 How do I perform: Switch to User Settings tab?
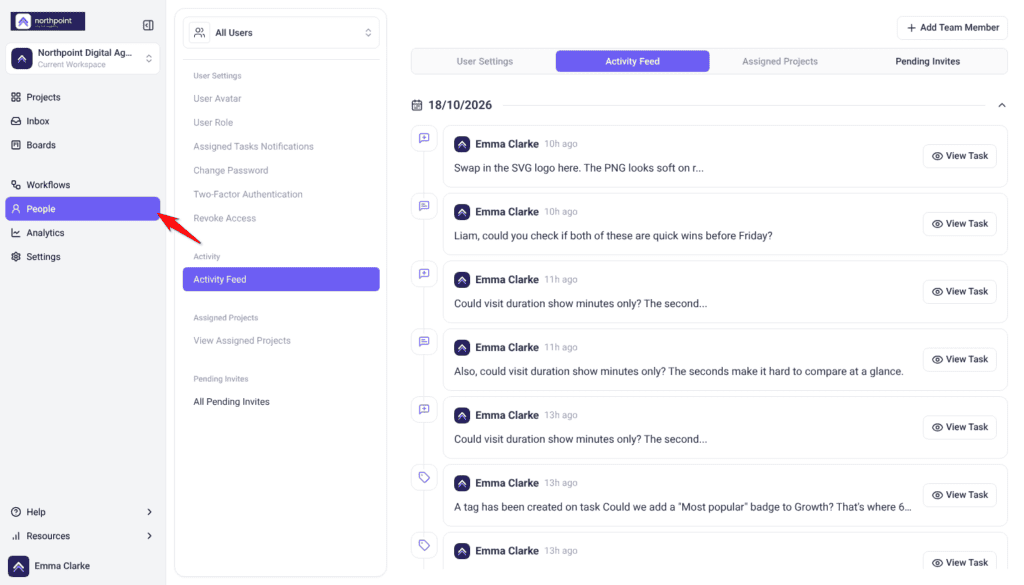485,61
